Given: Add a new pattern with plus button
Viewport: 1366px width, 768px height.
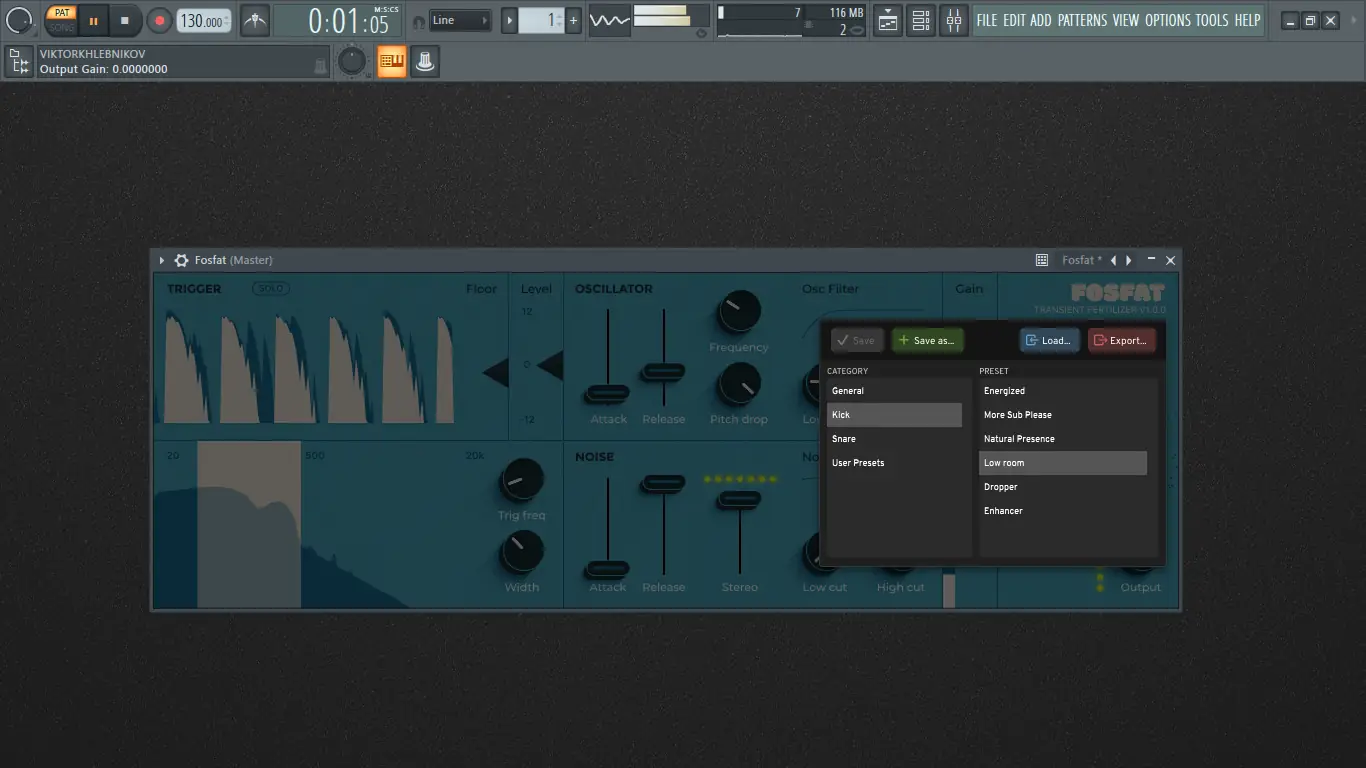Looking at the screenshot, I should pyautogui.click(x=573, y=20).
